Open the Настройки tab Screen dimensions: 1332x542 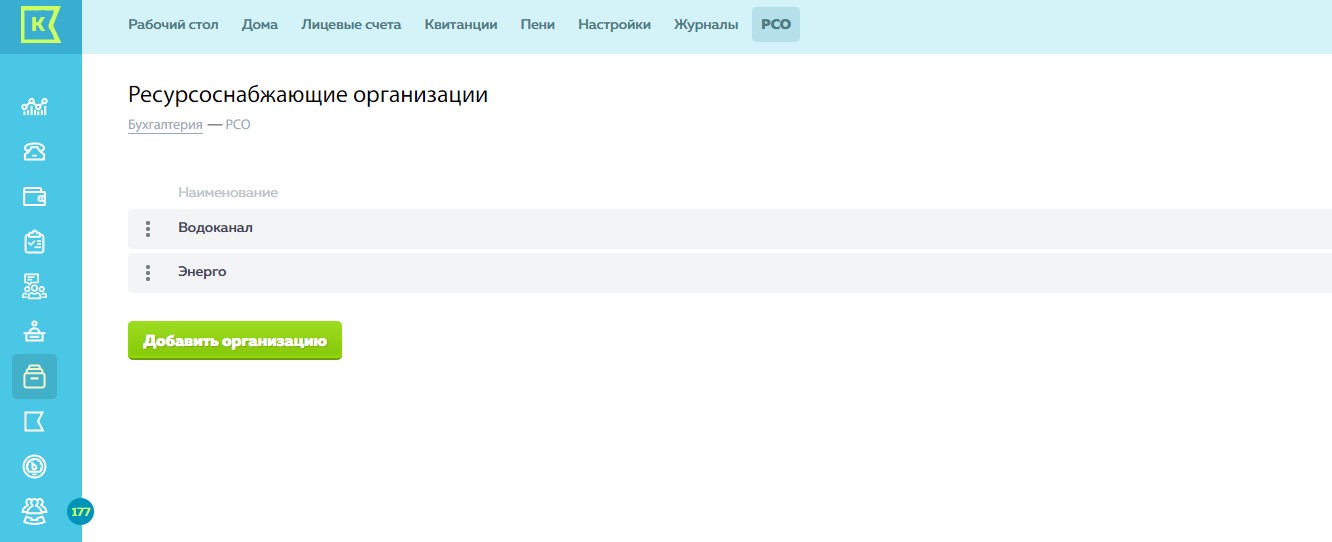[x=614, y=25]
